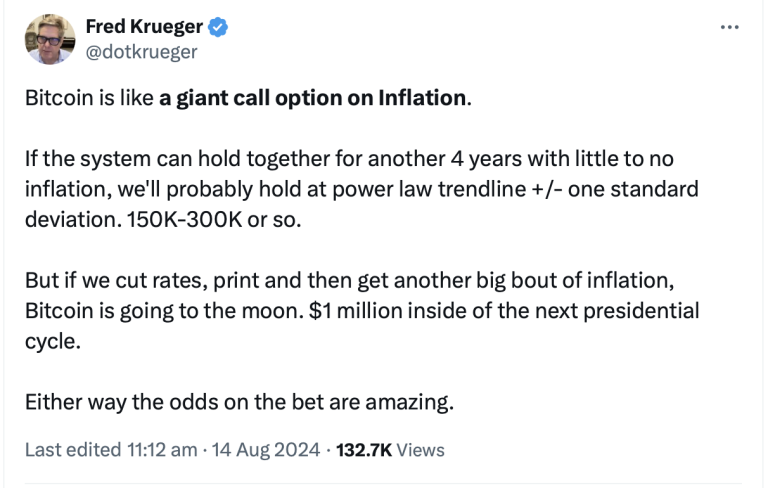Image resolution: width=768 pixels, height=488 pixels.
Task: Click the line starting If the system can hold
Action: pyautogui.click(x=349, y=159)
